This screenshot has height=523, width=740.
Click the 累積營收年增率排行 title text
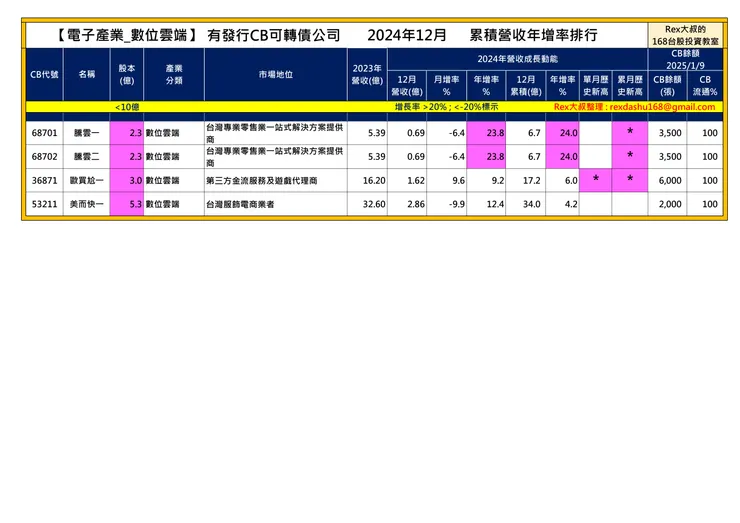pyautogui.click(x=533, y=35)
